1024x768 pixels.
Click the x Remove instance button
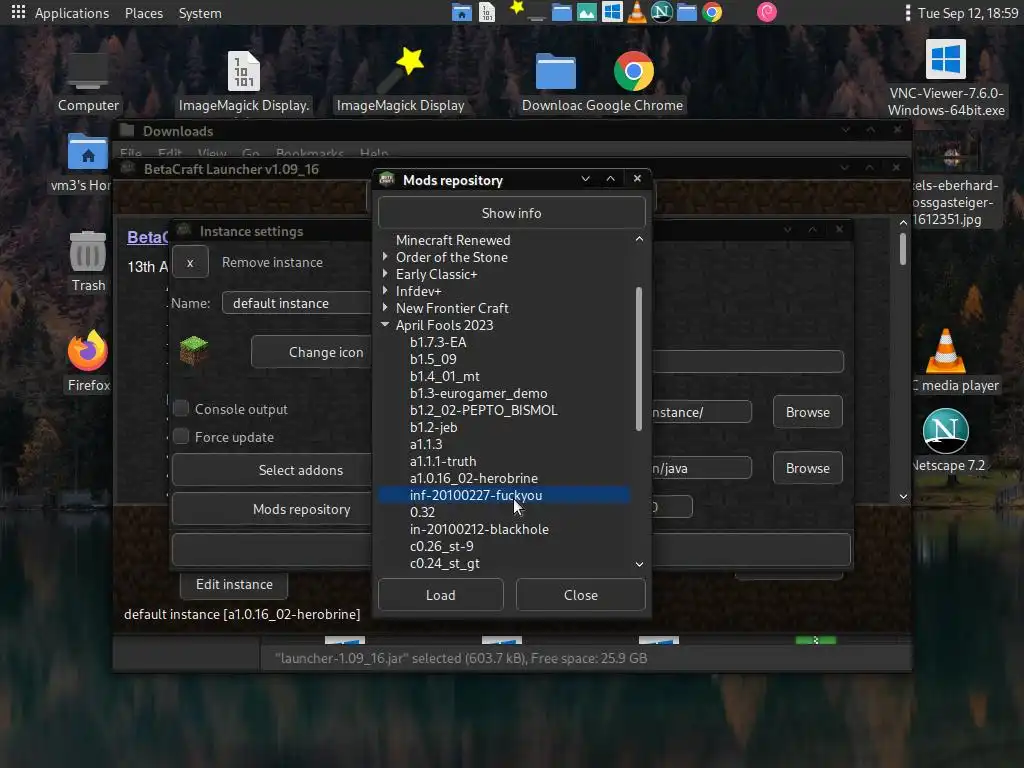[x=190, y=263]
